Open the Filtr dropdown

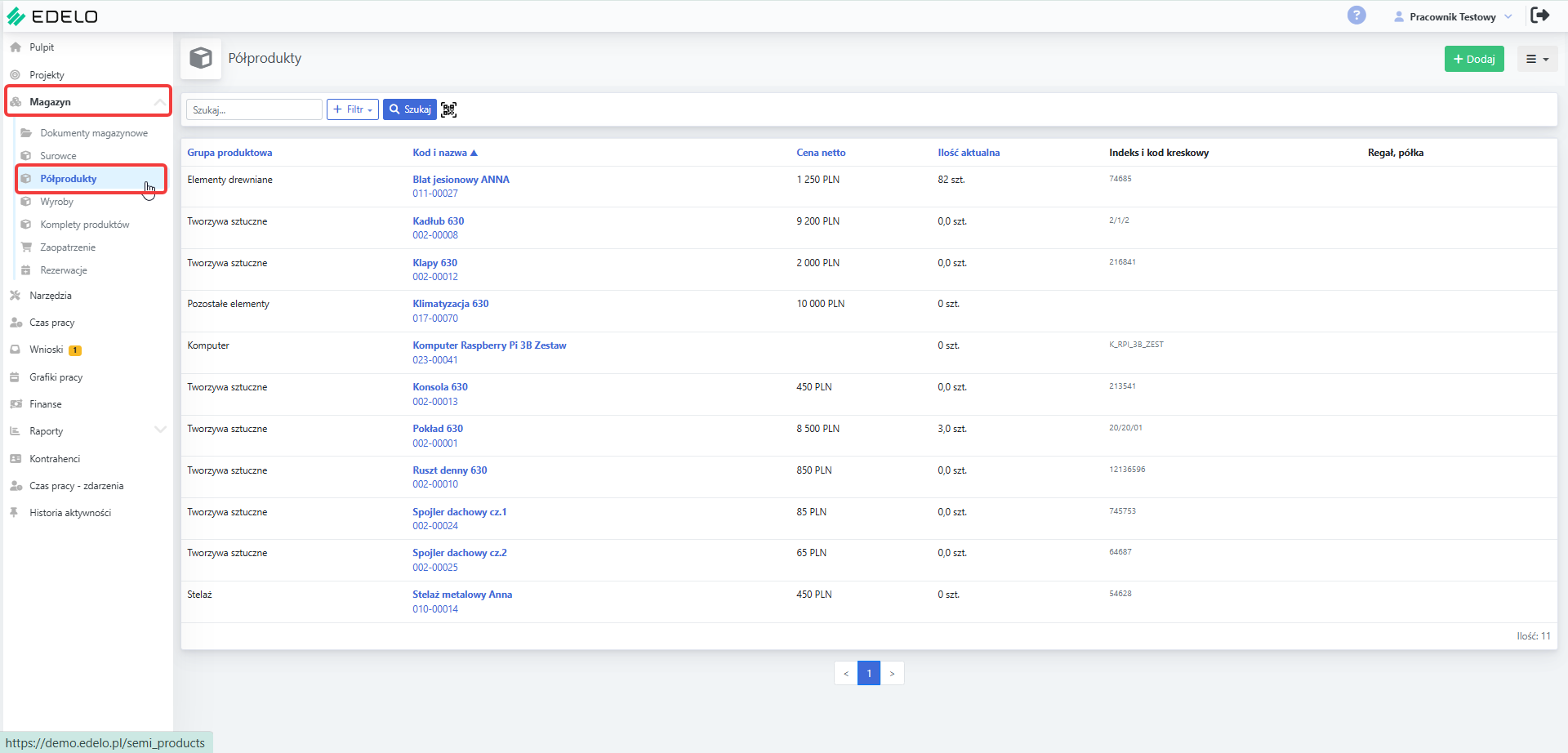(353, 109)
